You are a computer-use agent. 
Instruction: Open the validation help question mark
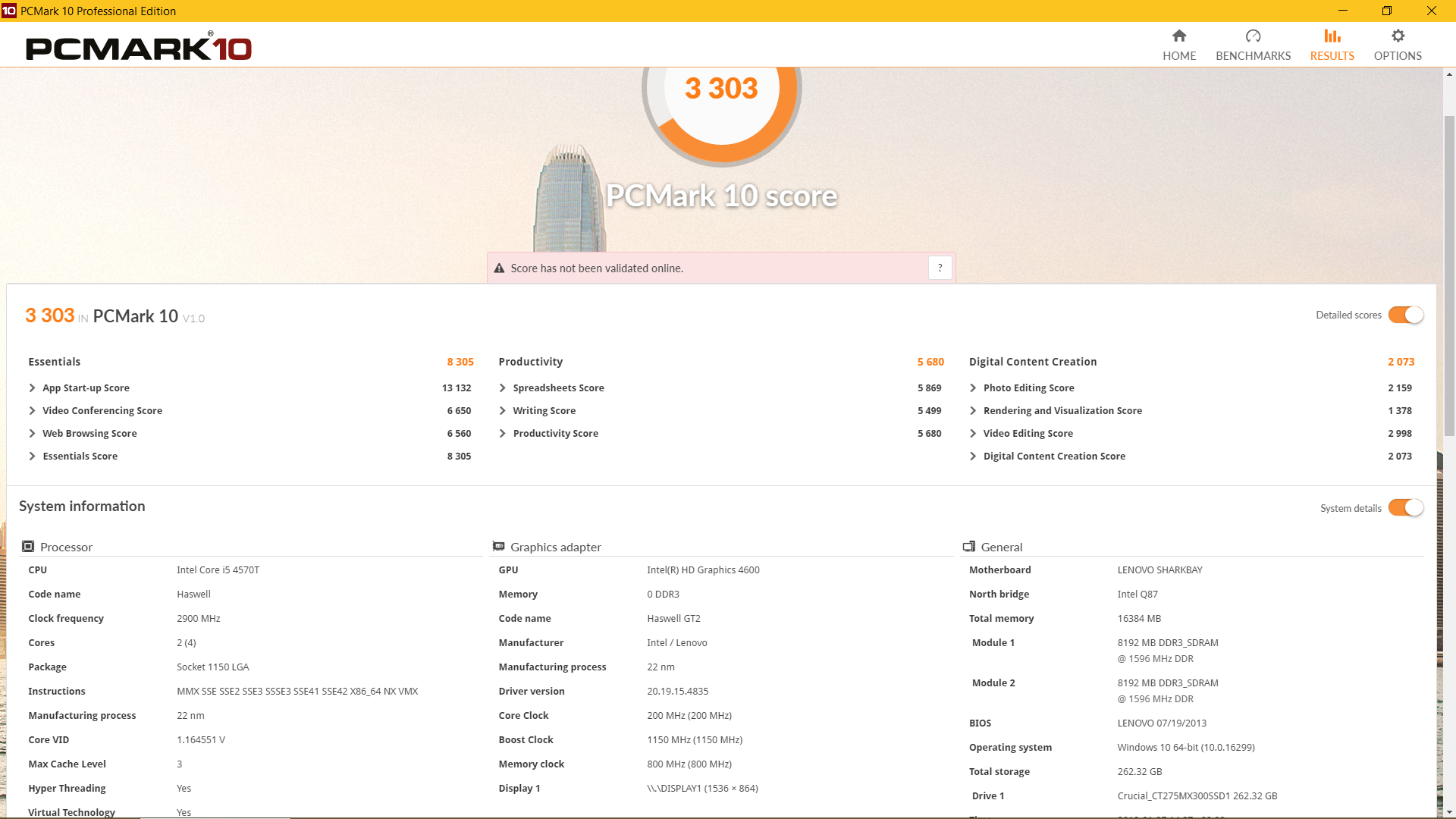[x=940, y=268]
